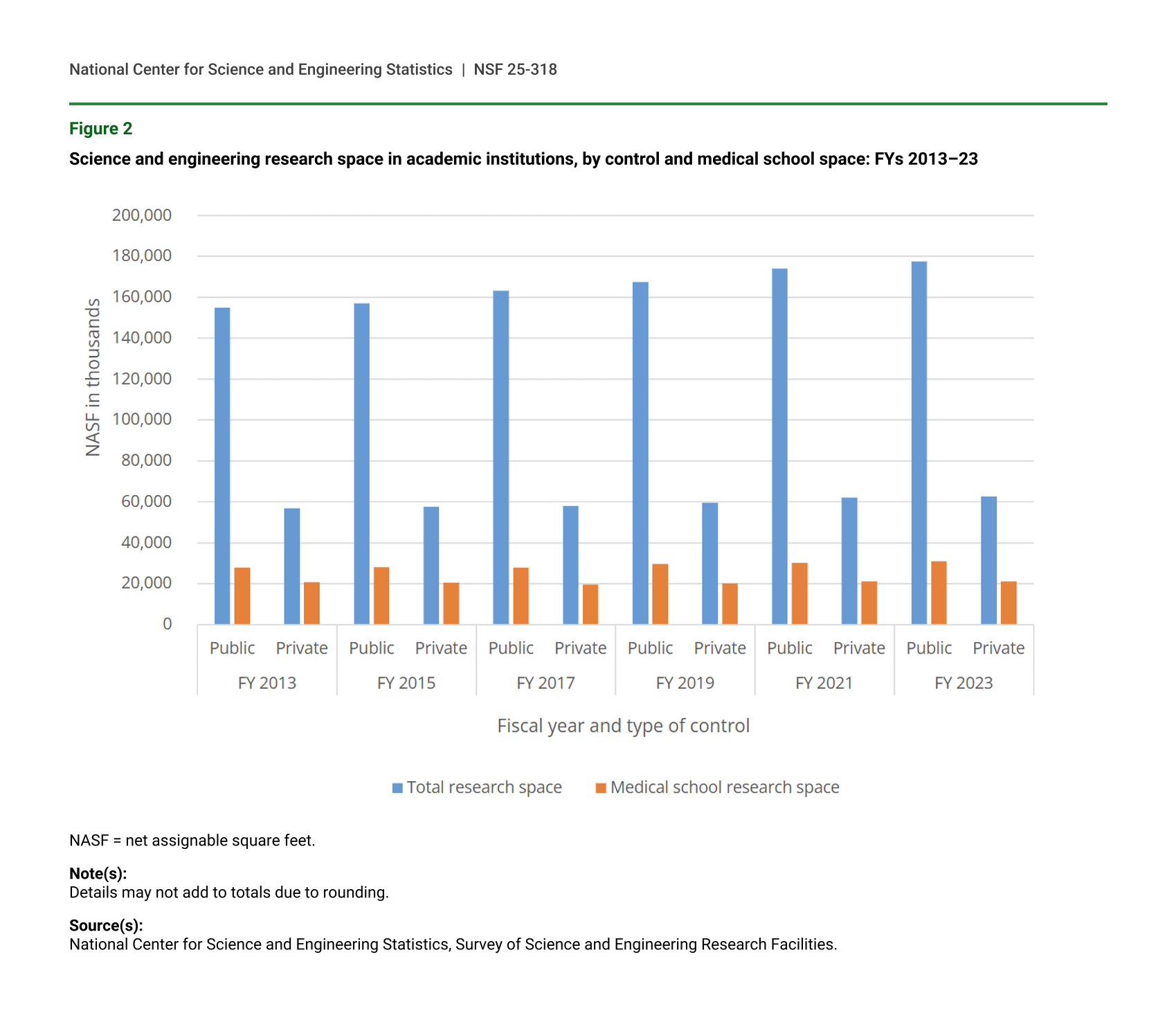The width and height of the screenshot is (1176, 1029).
Task: Click the Fiscal year and type of control title
Action: pos(623,726)
